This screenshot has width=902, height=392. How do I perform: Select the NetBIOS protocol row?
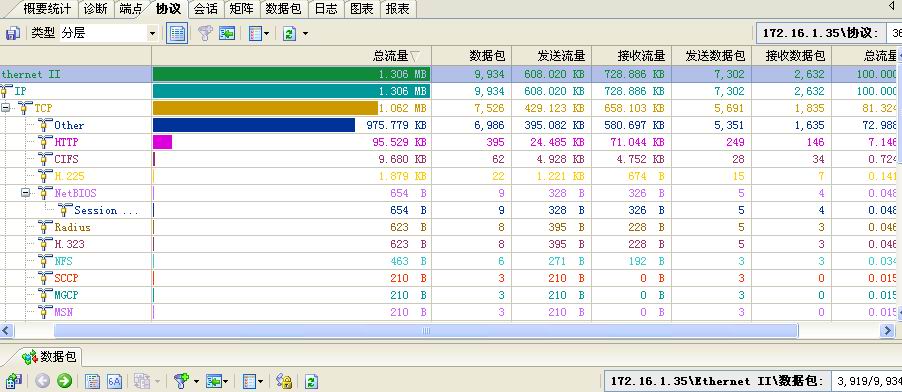pos(449,193)
